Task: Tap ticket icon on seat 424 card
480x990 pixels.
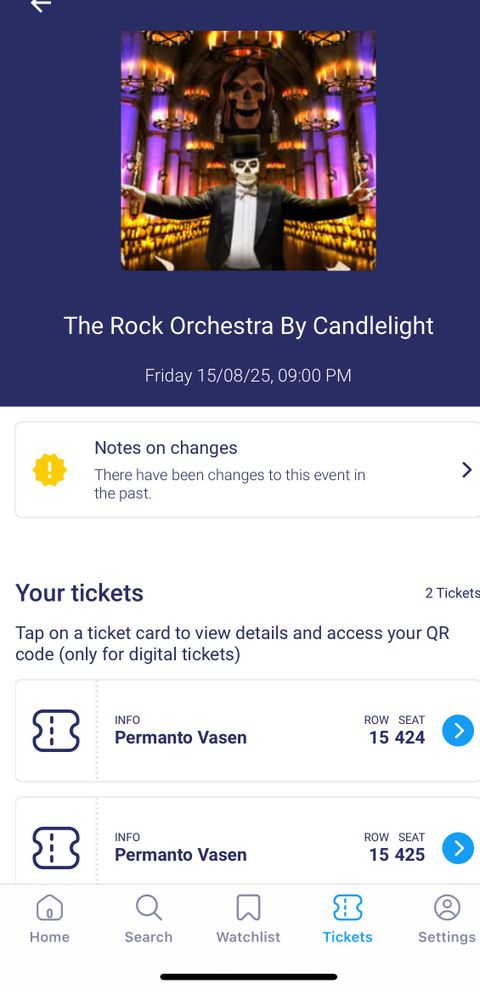Action: click(56, 731)
